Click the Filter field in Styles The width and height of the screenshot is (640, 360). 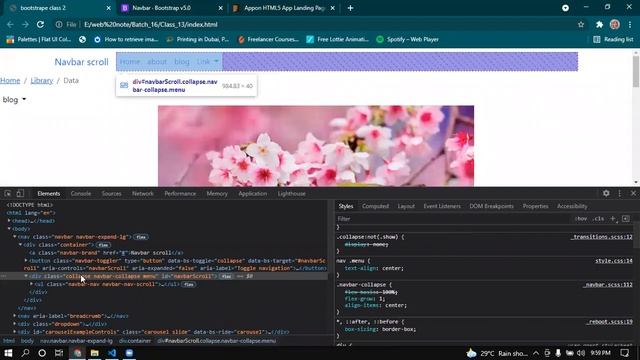coord(452,219)
